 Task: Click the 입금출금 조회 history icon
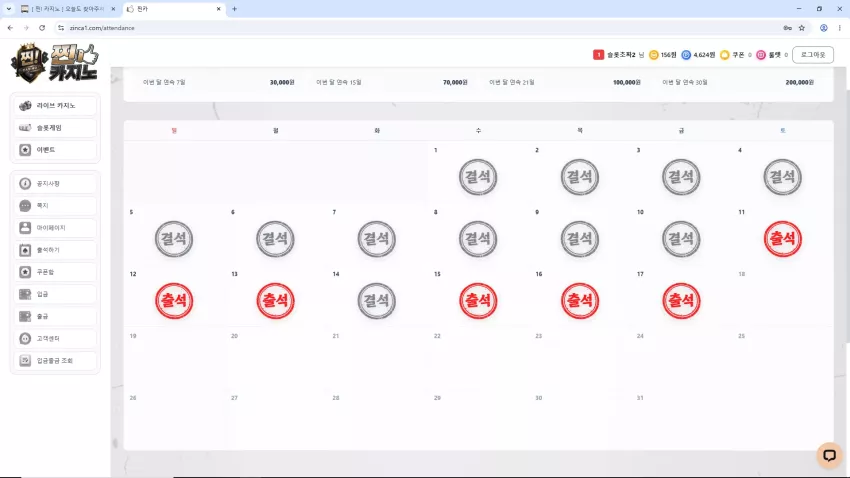[x=25, y=360]
